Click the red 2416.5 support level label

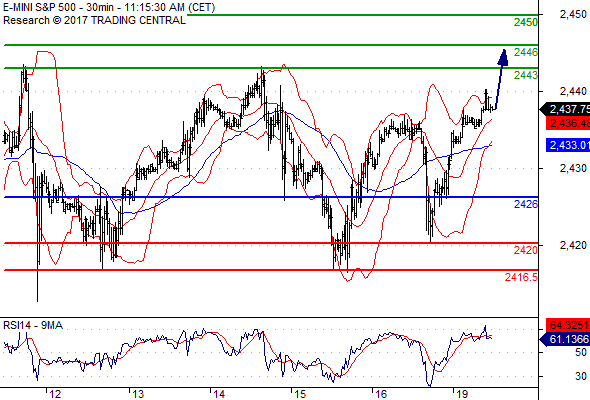coord(521,277)
